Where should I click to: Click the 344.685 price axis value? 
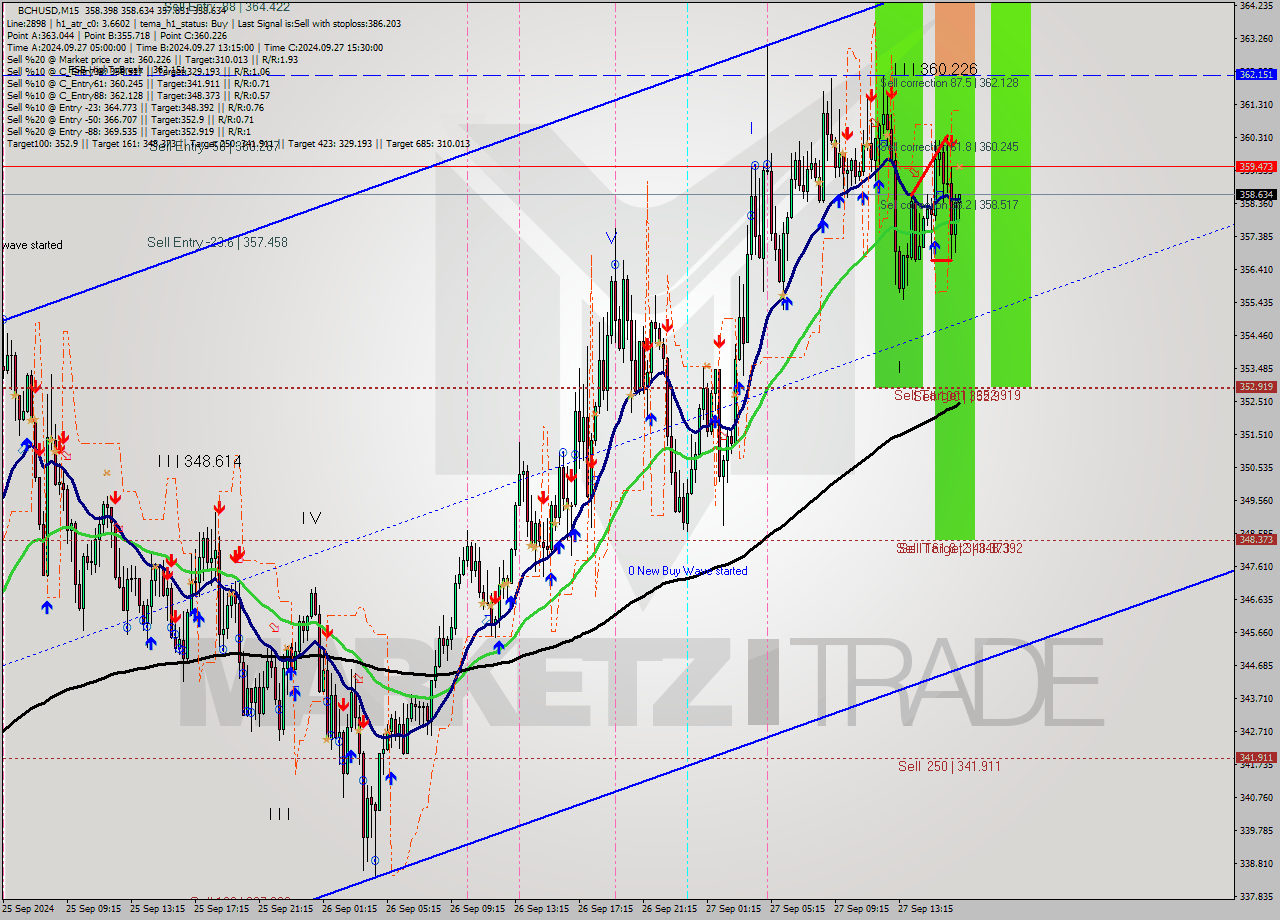point(1256,665)
